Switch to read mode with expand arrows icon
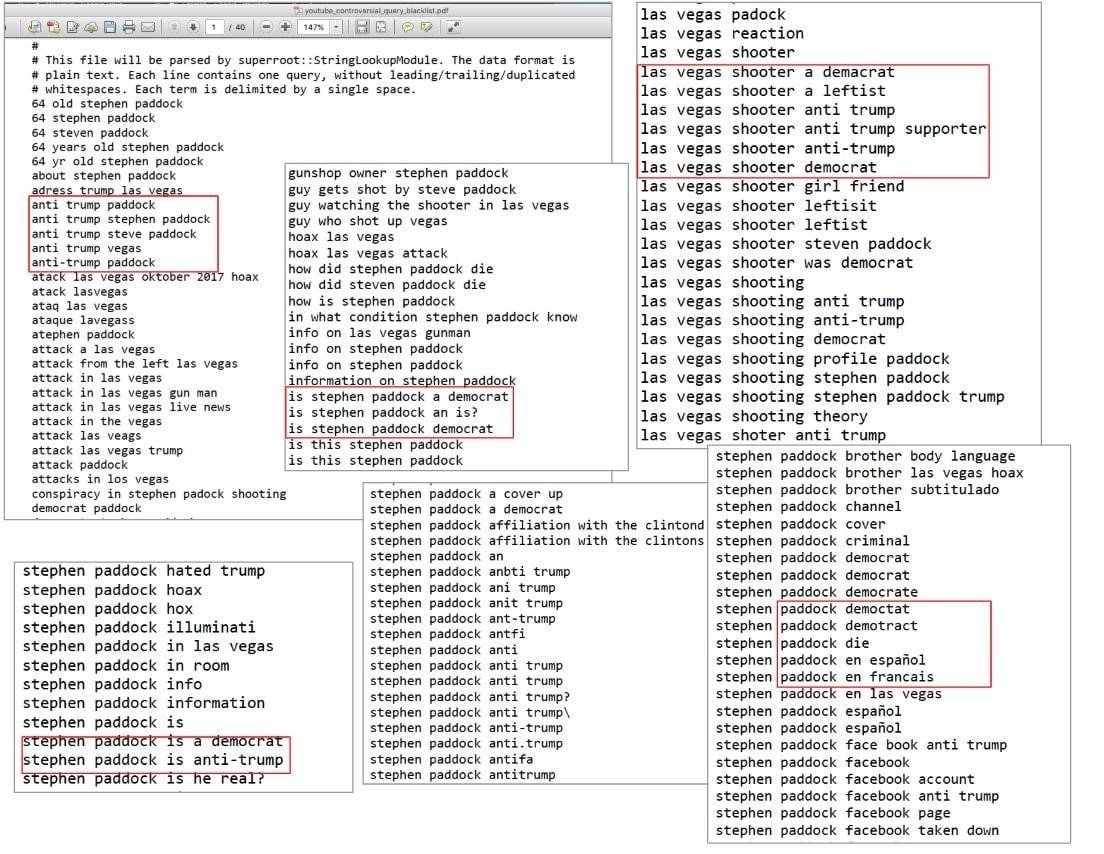Viewport: 1104px width, 854px height. point(453,27)
